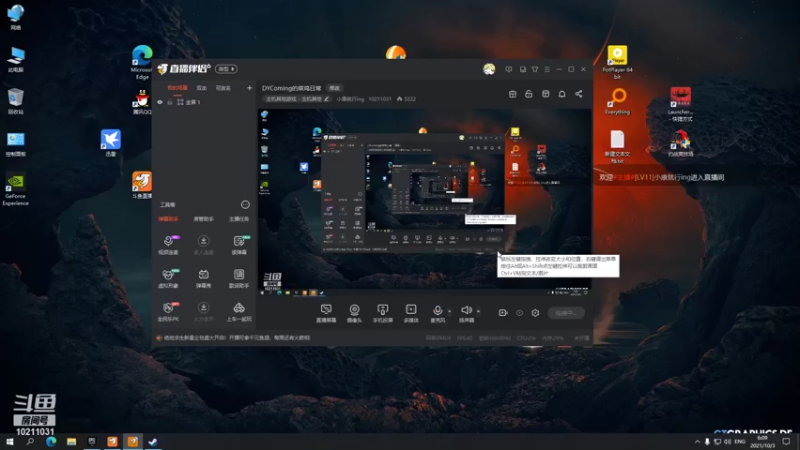This screenshot has width=800, height=450.
Task: Open taskbar search
Action: tap(30, 441)
